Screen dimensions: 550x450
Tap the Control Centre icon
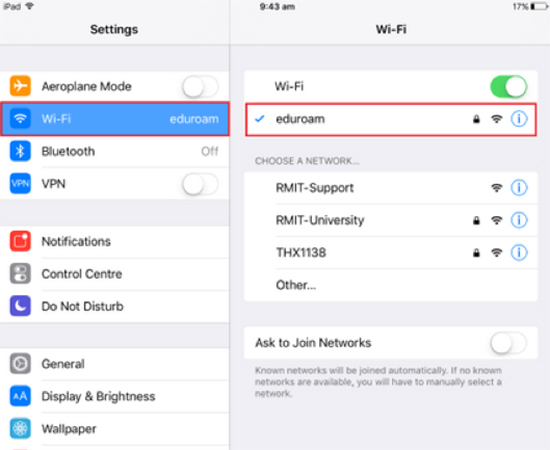(x=20, y=274)
